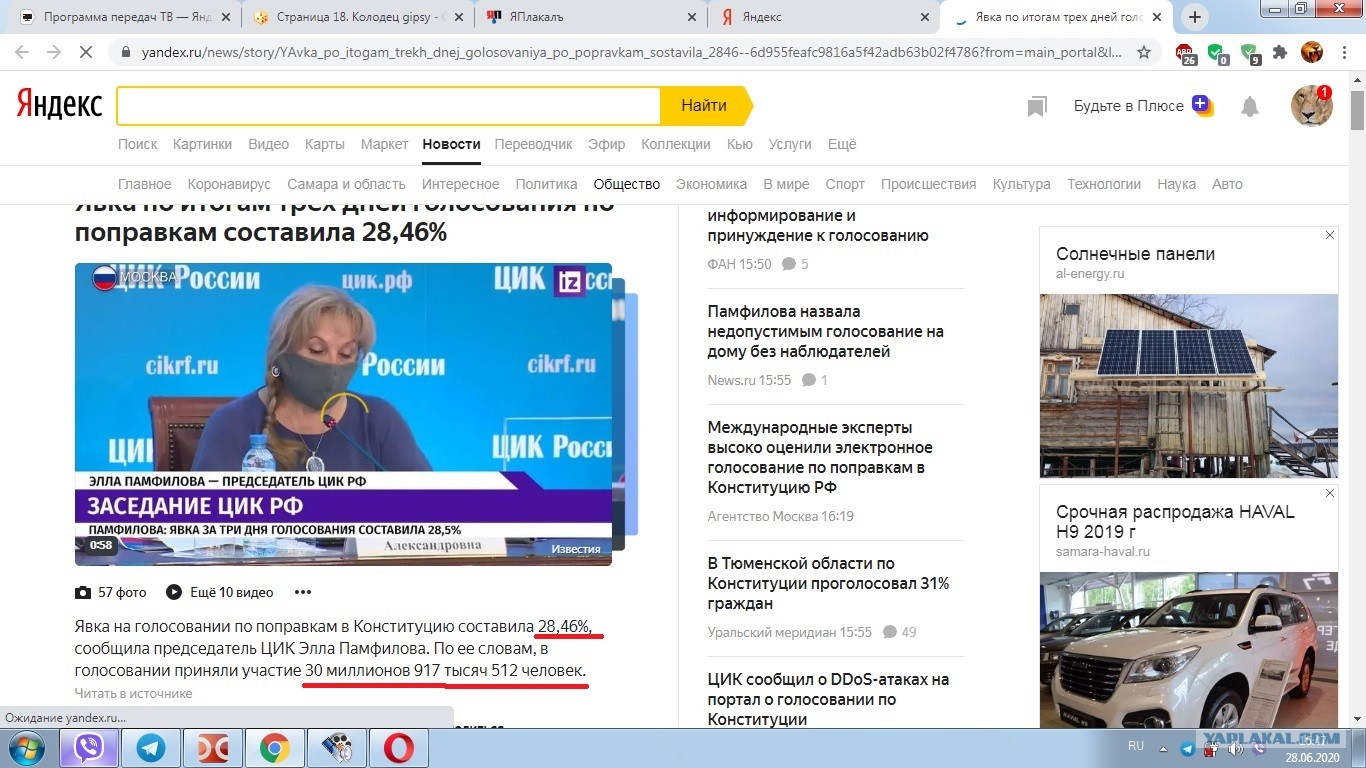Switch to the Программа передач ТВ tab

tap(124, 17)
